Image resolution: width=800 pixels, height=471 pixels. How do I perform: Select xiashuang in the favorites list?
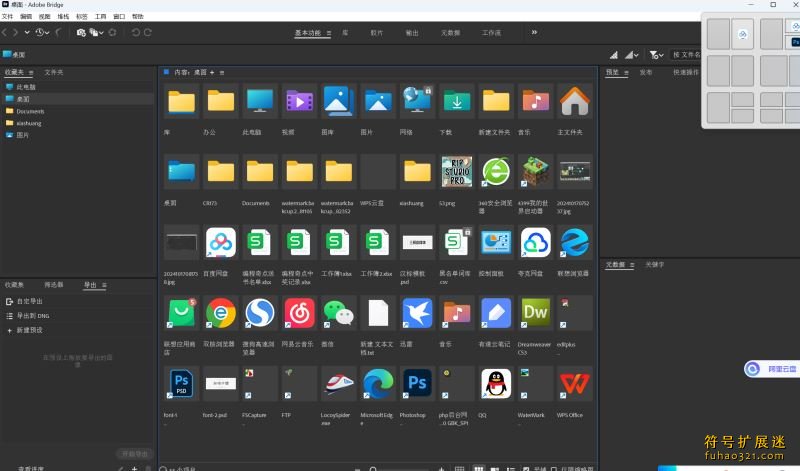pos(29,123)
